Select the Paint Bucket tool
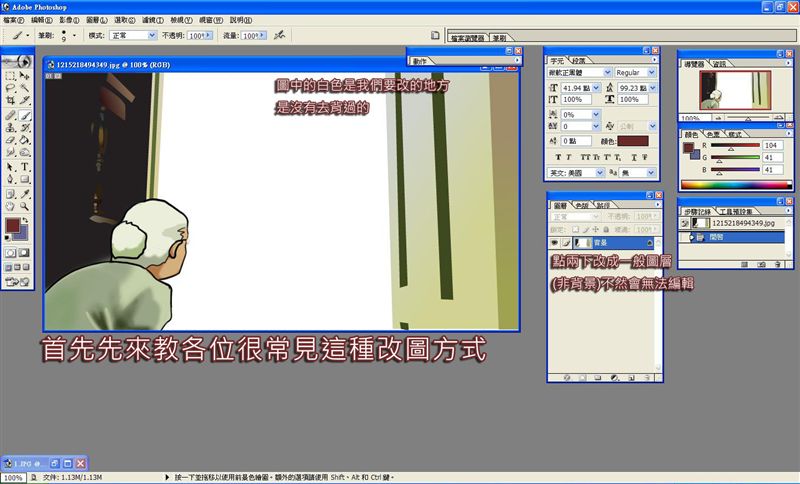 [24, 140]
